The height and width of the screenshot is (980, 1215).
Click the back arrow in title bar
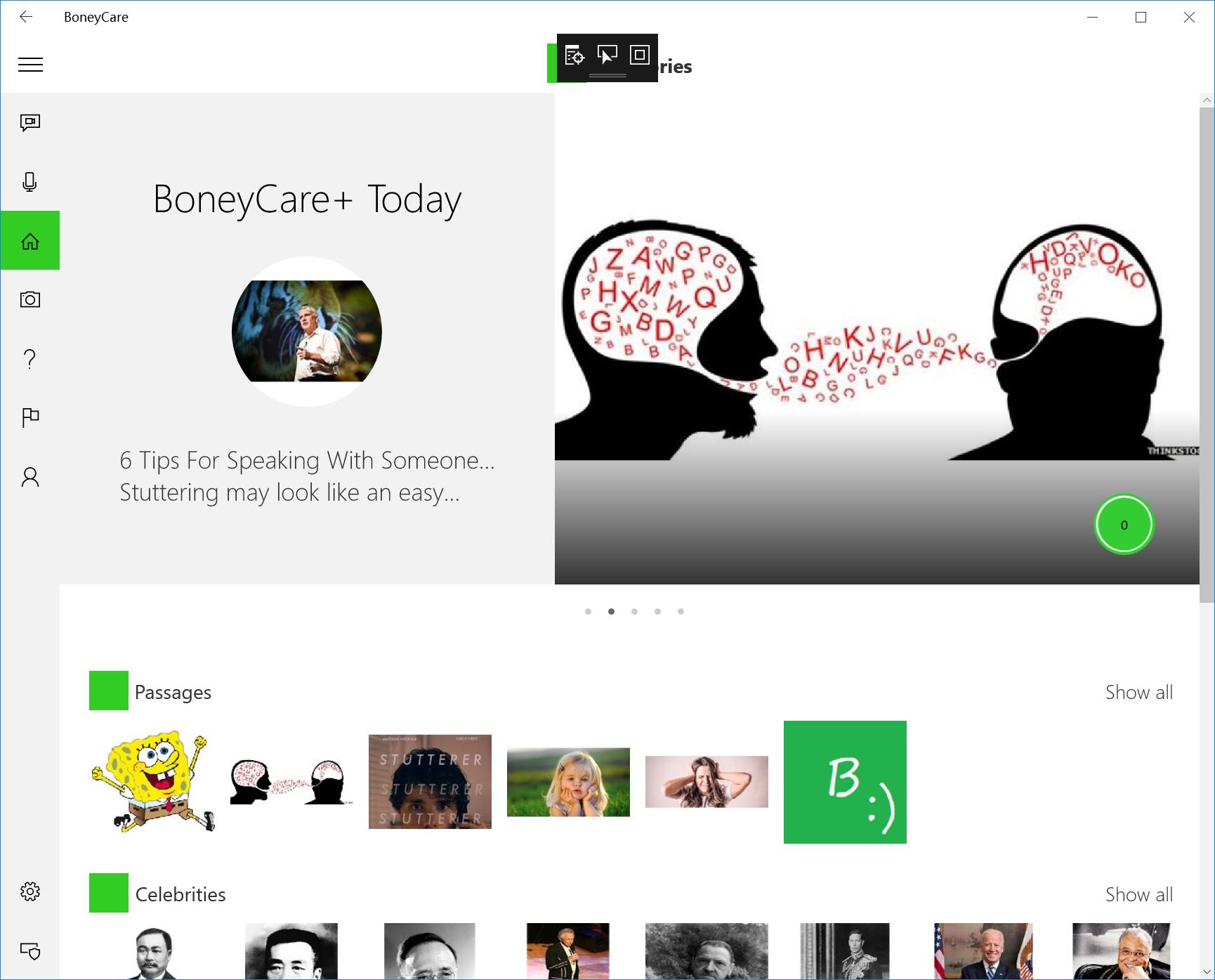[x=26, y=17]
